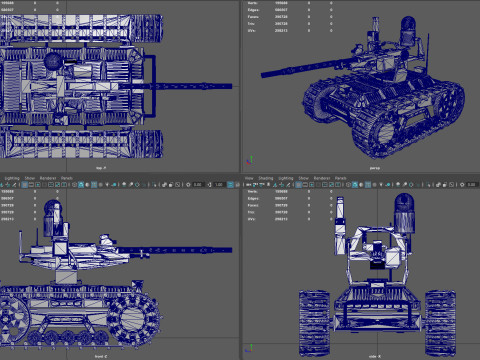Select Smooth Shade All in side view toolbar

[355, 185]
